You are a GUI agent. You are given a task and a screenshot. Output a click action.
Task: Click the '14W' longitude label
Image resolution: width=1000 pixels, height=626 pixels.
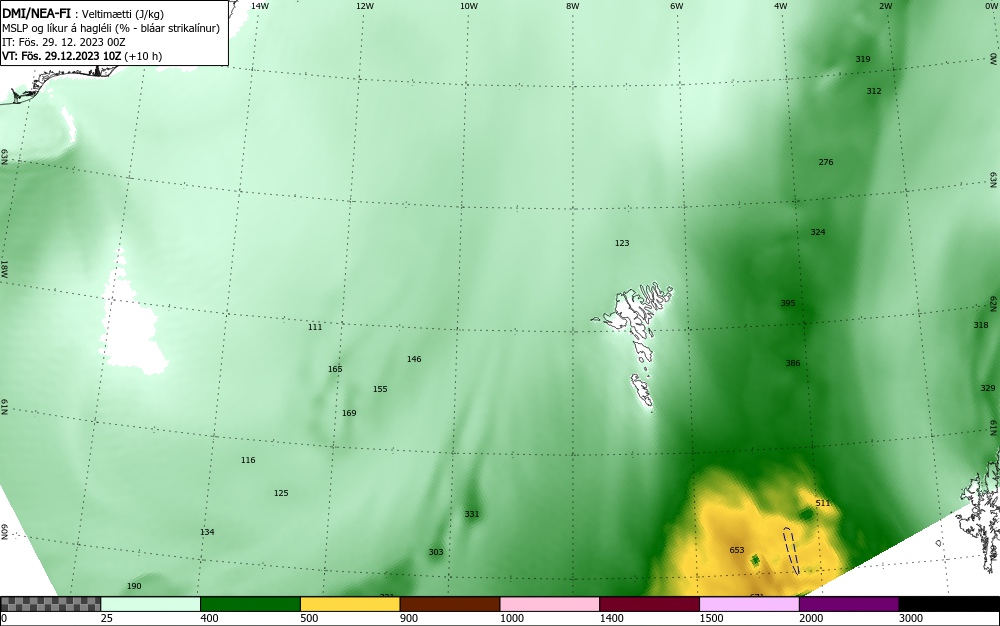[260, 6]
